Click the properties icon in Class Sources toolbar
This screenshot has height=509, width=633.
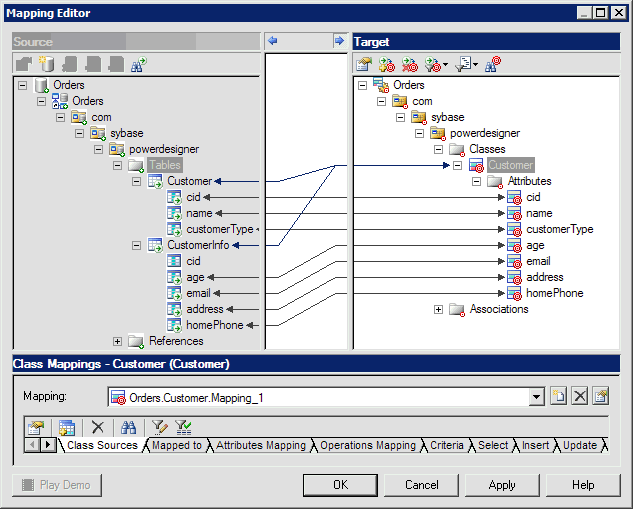[x=36, y=427]
